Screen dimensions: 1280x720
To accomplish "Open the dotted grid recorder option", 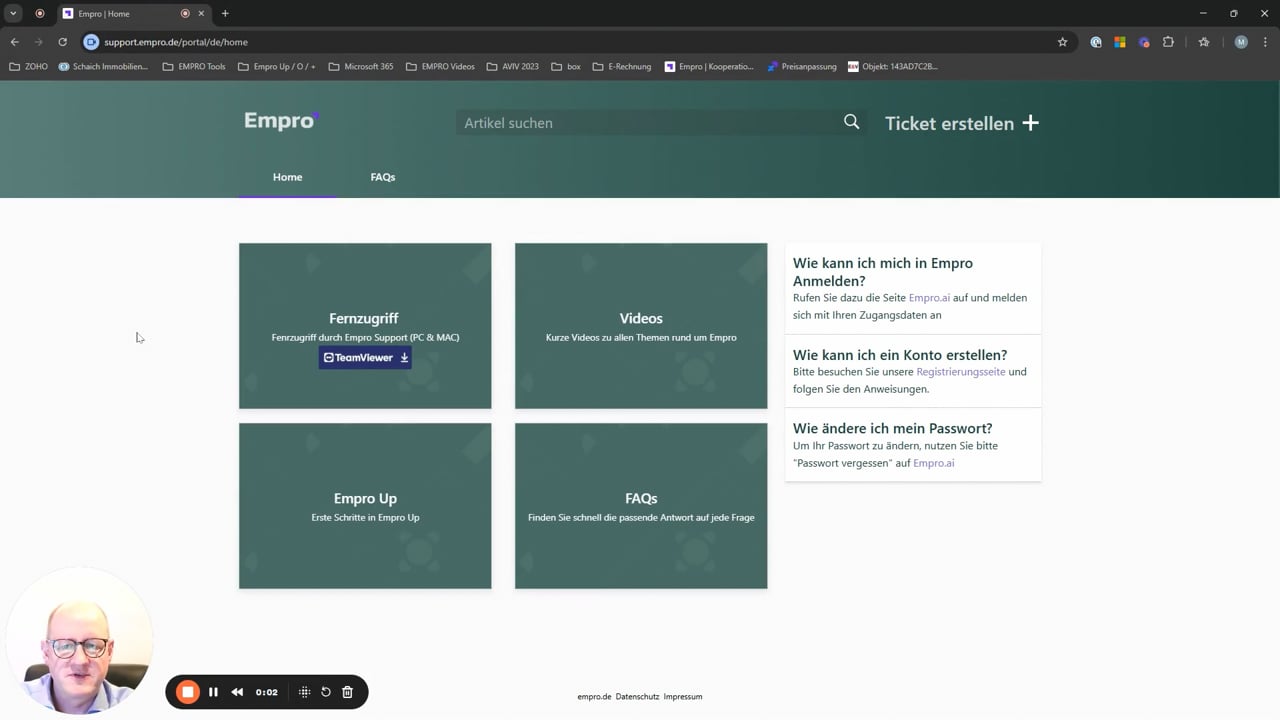I will click(305, 692).
